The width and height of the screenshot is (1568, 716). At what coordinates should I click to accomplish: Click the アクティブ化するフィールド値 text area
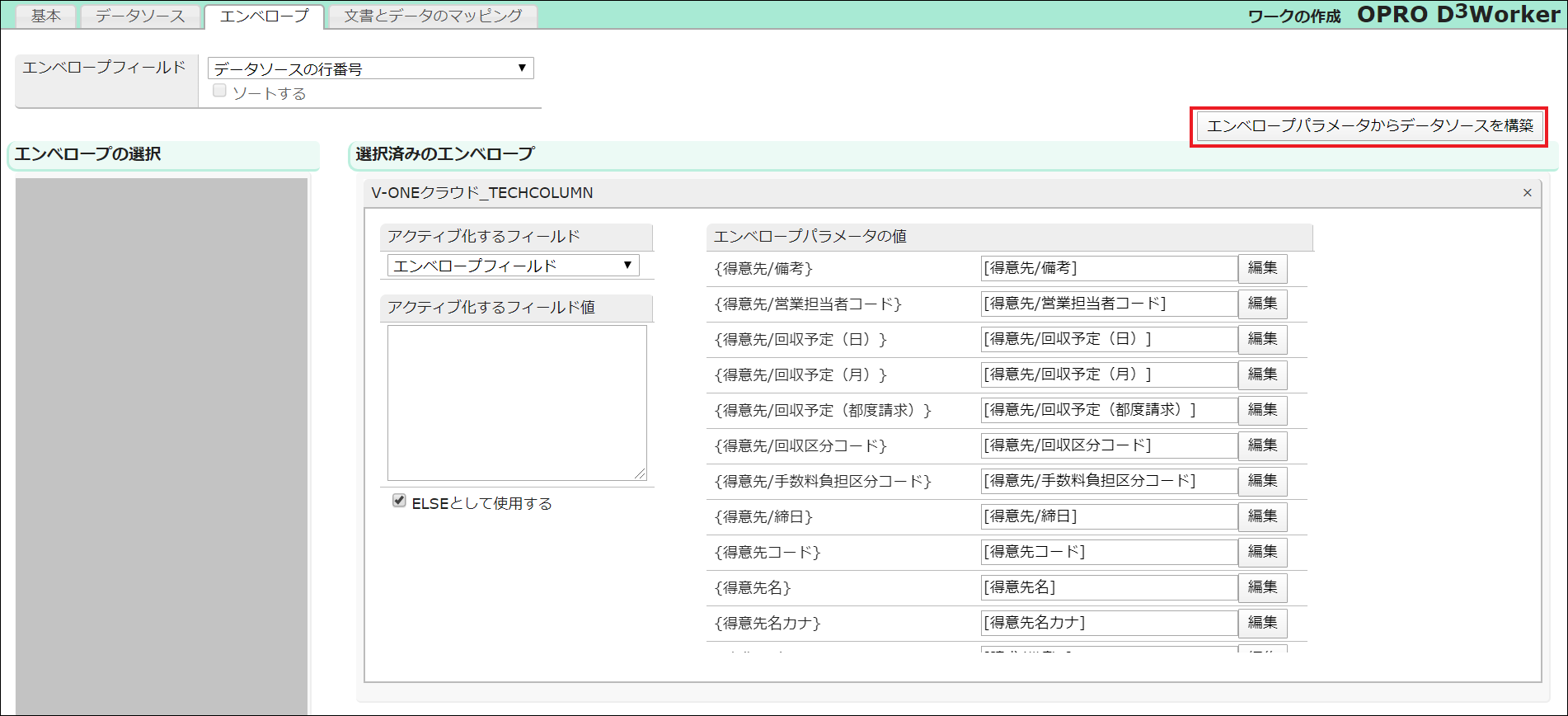click(x=517, y=403)
